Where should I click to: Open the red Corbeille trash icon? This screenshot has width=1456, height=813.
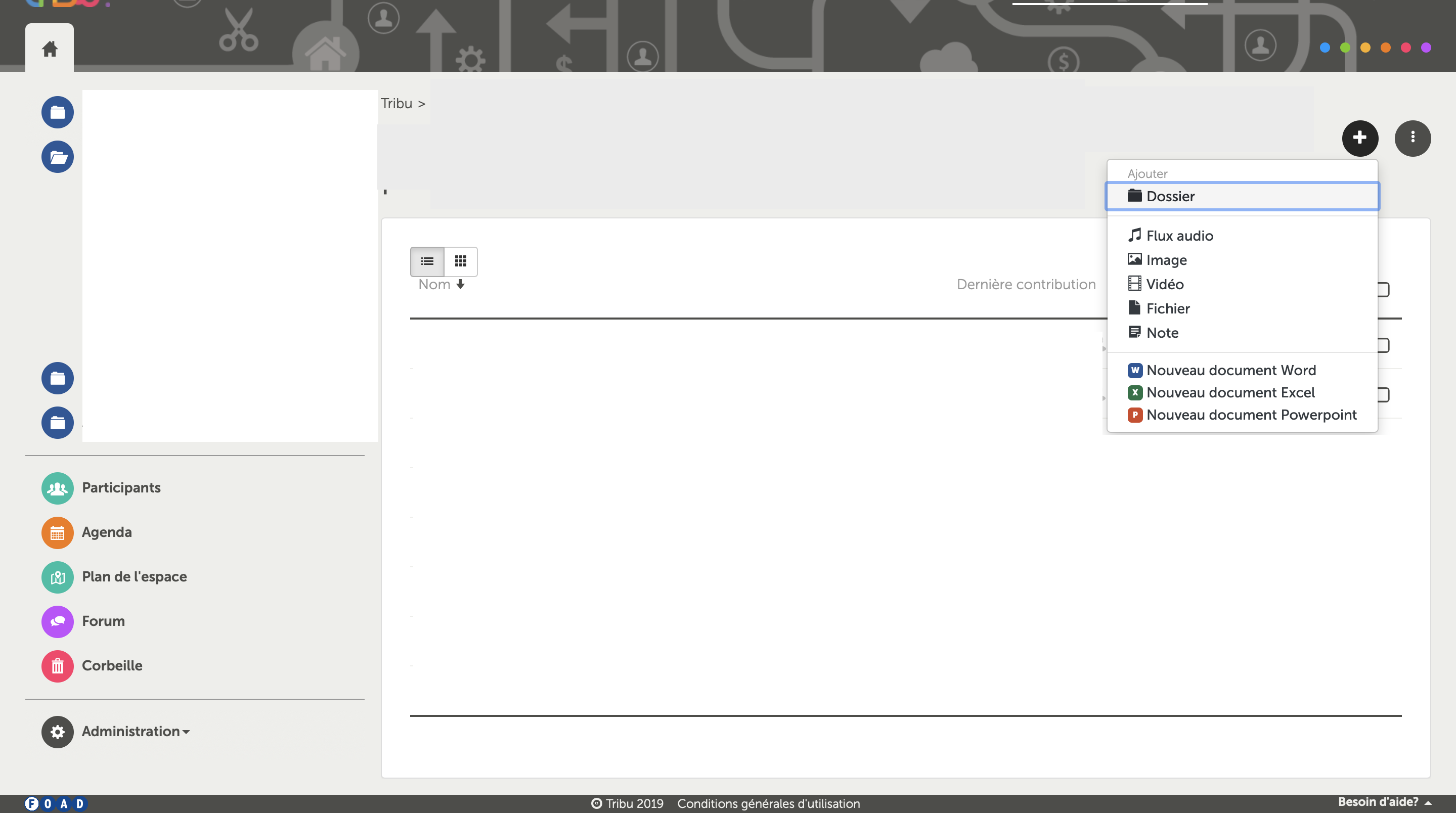tap(58, 667)
